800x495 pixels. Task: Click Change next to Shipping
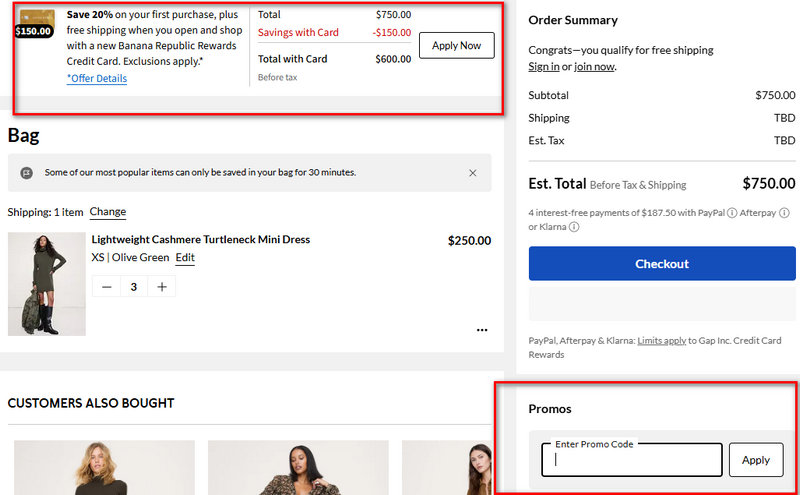pos(108,212)
